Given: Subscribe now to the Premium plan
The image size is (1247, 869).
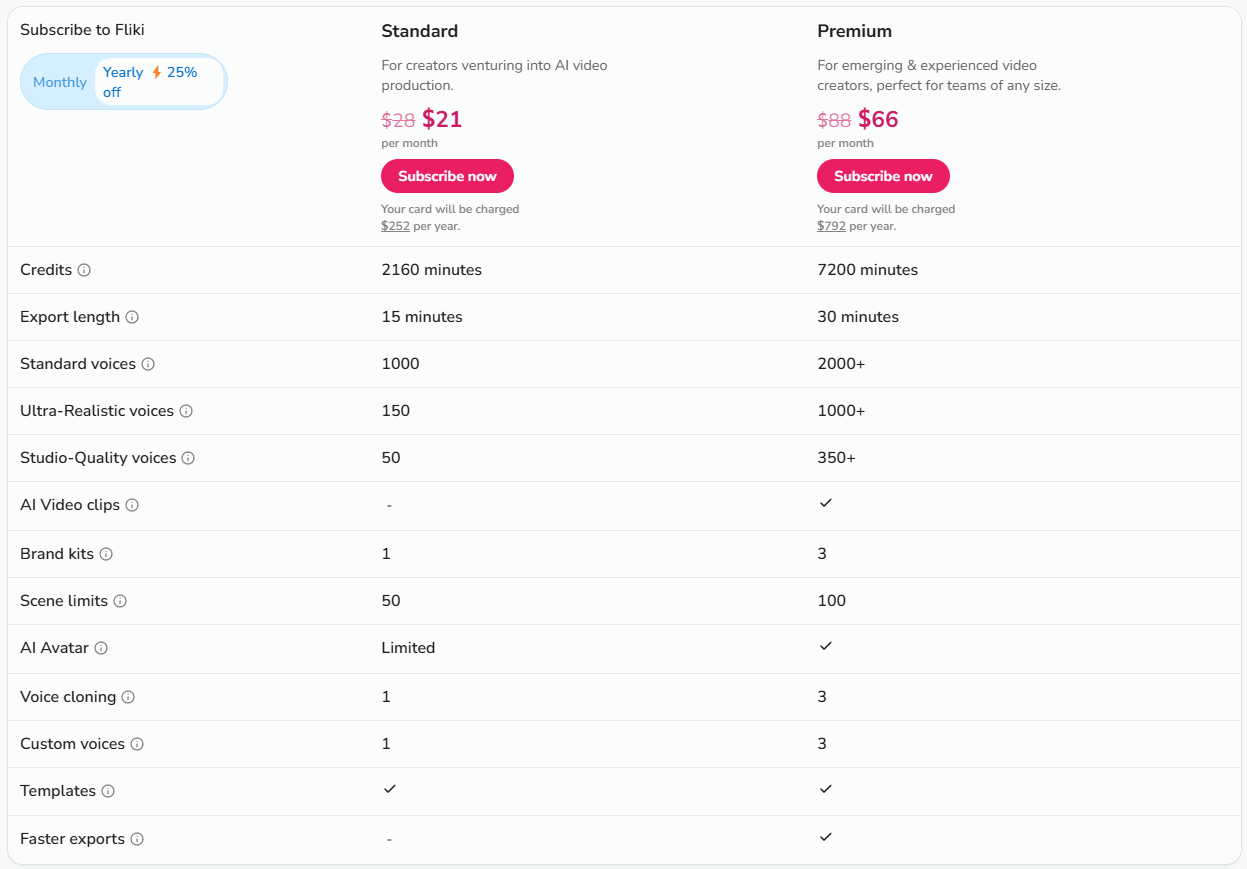Looking at the screenshot, I should [x=883, y=176].
